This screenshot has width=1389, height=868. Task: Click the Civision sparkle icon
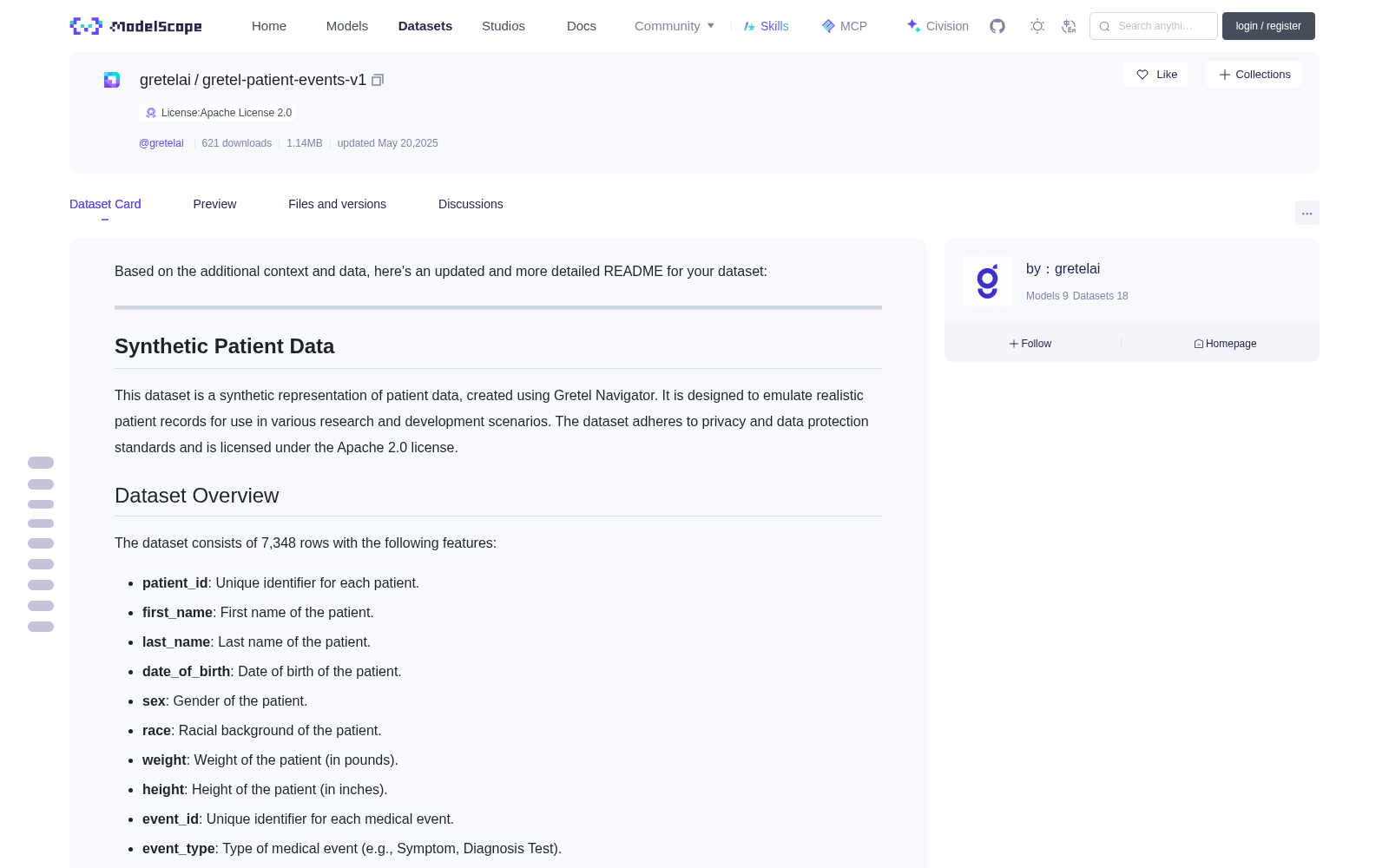coord(913,26)
